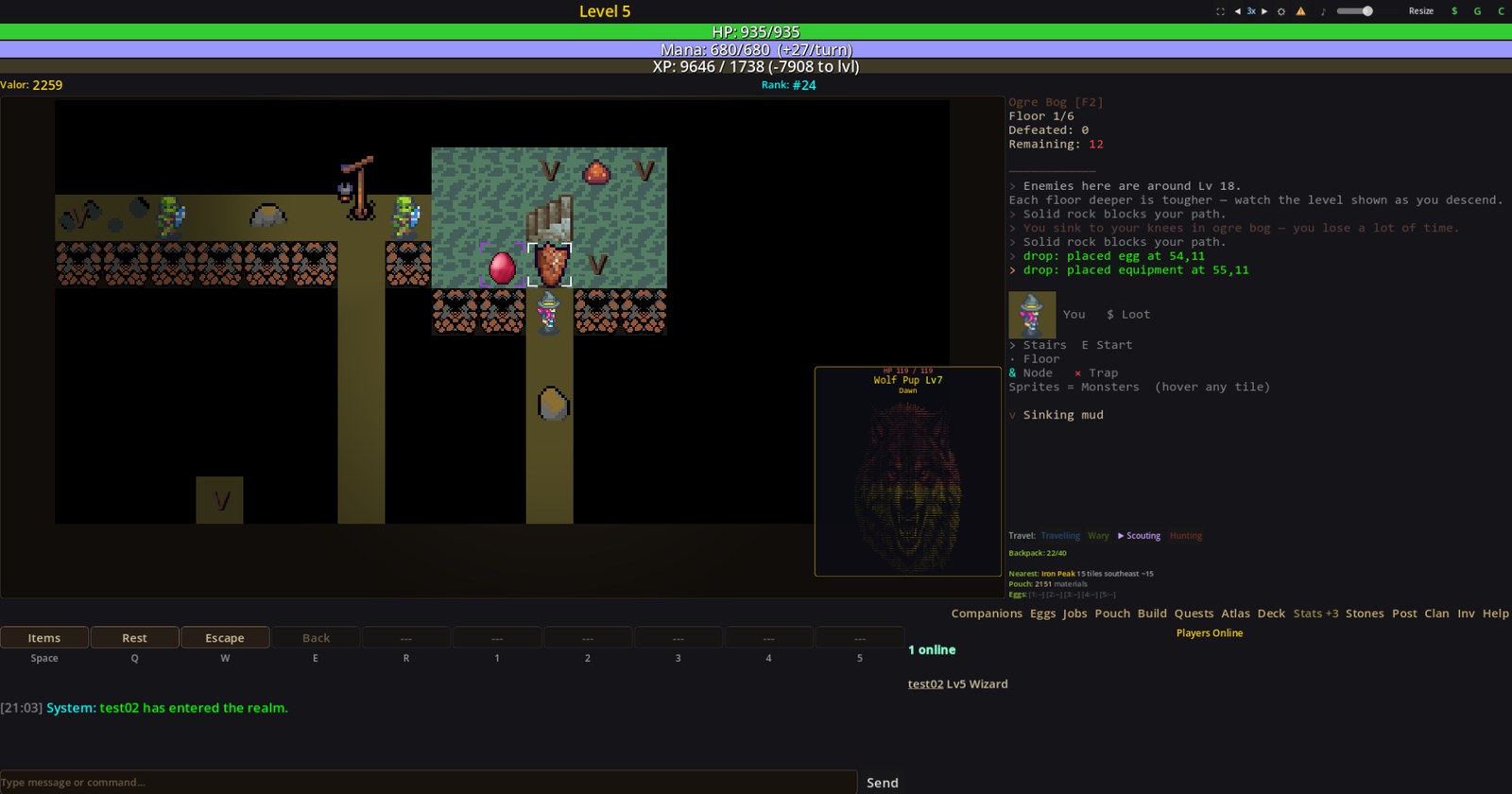Adjust the volume slider in the top bar
1512x794 pixels.
tap(1354, 11)
